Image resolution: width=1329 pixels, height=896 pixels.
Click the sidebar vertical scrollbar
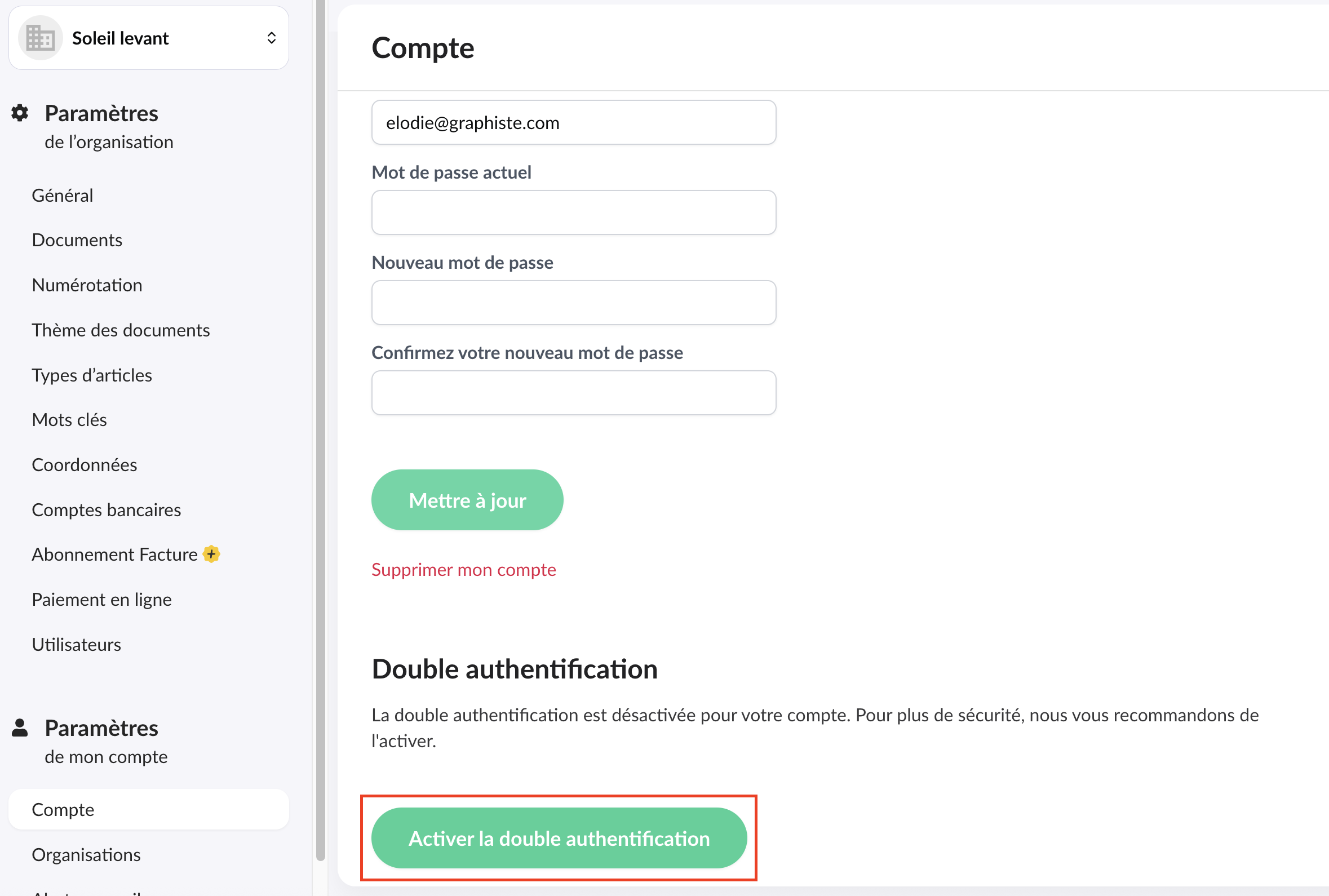click(x=321, y=429)
